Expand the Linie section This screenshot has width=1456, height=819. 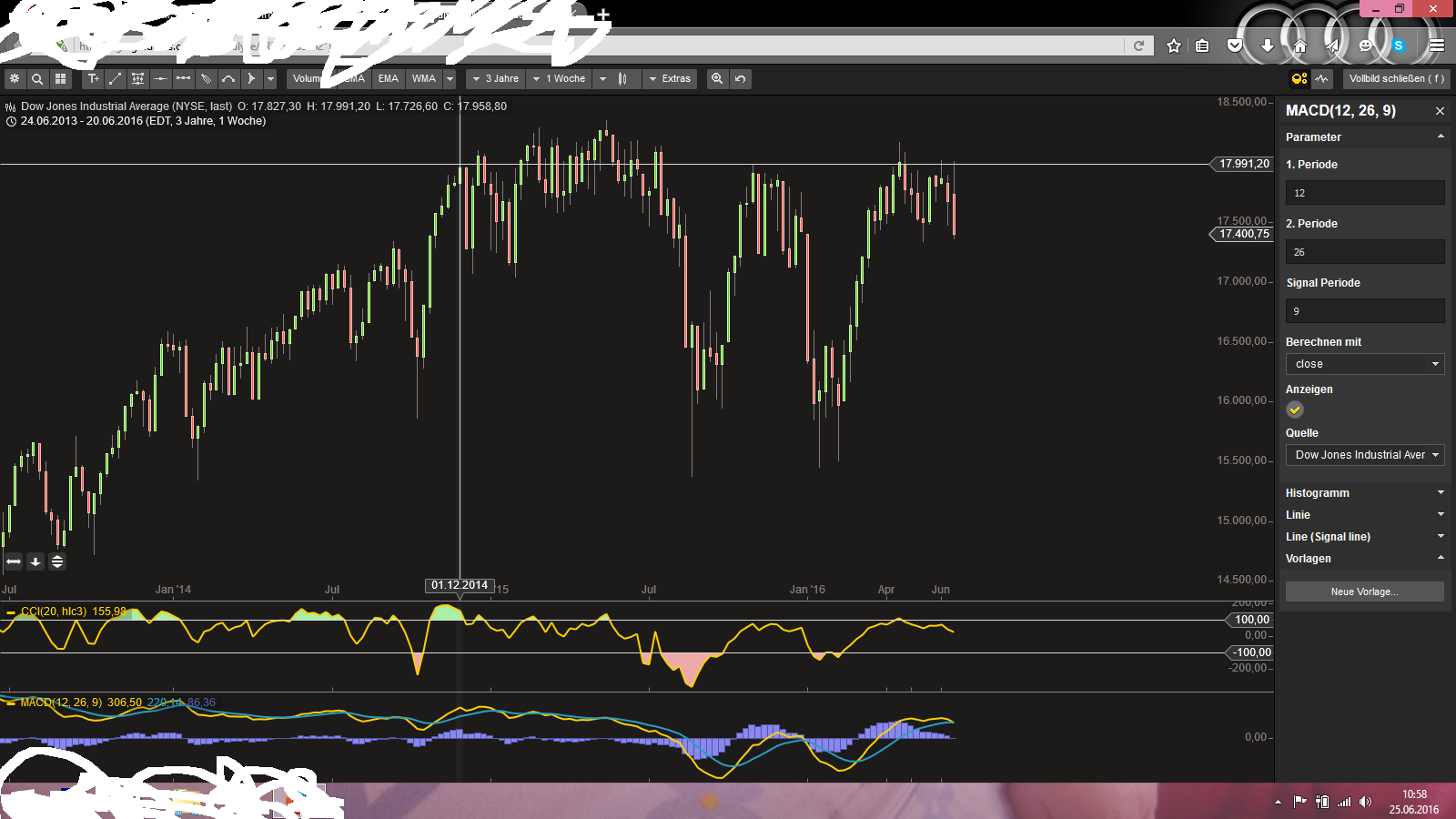(x=1365, y=515)
